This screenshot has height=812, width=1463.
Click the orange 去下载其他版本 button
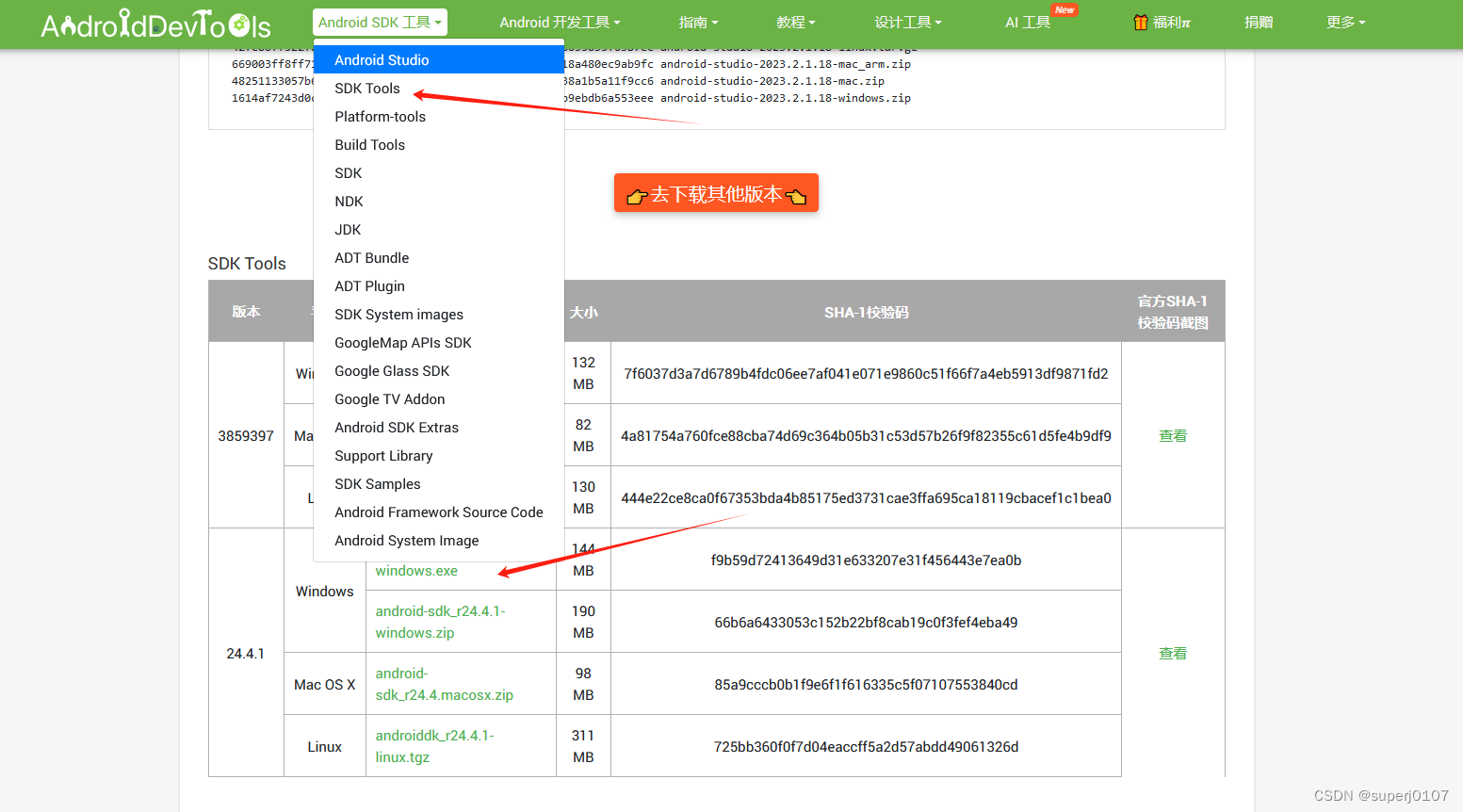coord(716,193)
